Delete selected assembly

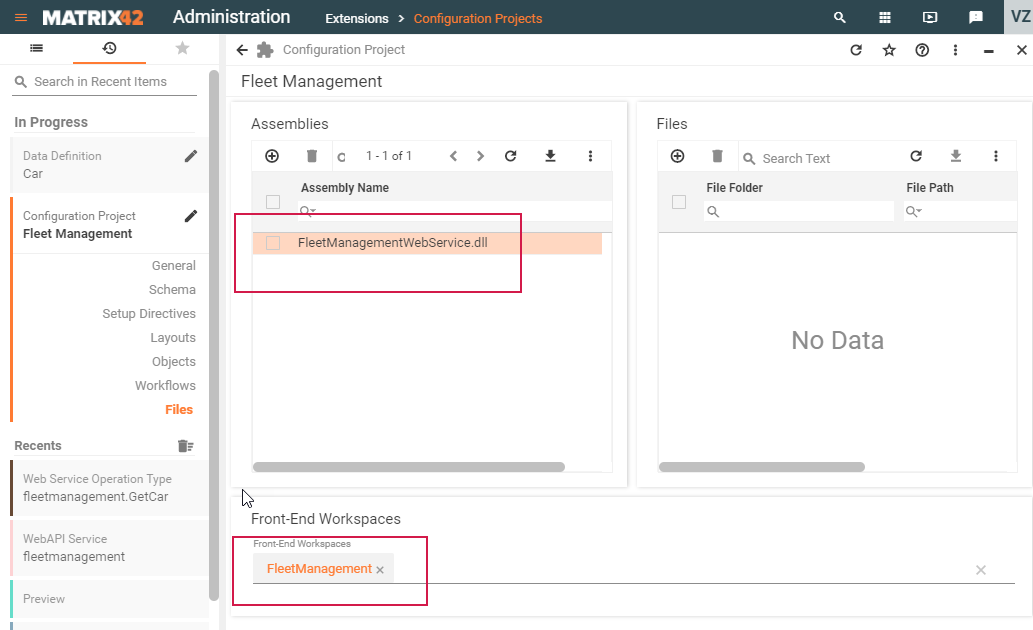pos(312,156)
